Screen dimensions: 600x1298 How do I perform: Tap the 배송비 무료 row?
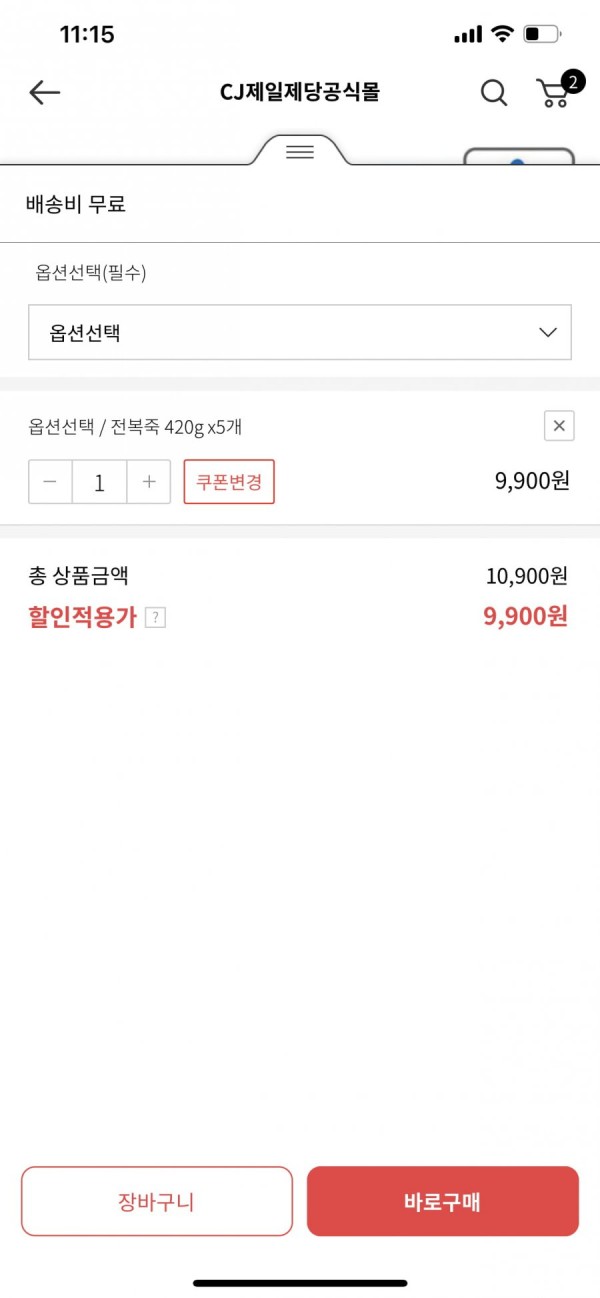300,205
